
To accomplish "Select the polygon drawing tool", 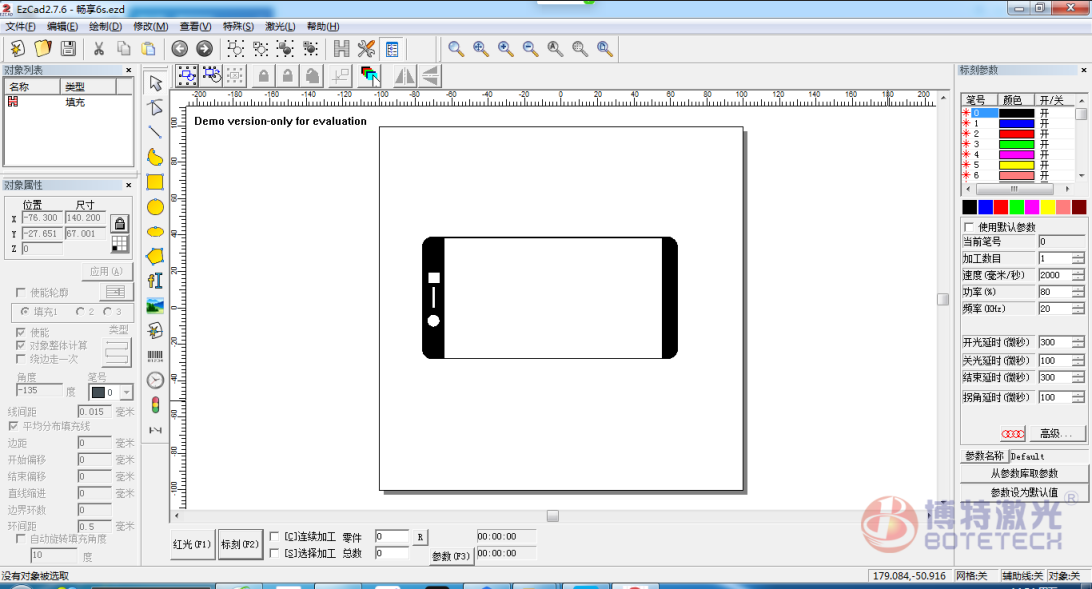I will tap(155, 256).
